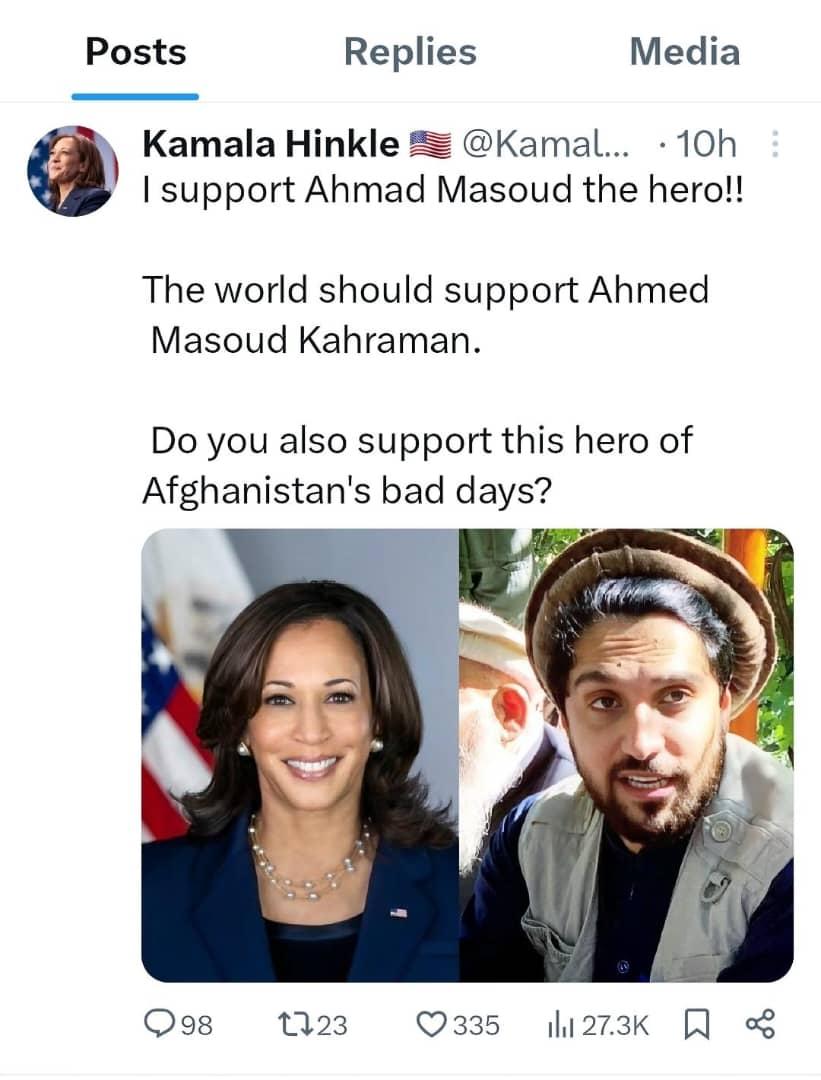Viewport: 821px width, 1080px height.
Task: Click the @Kamal... handle
Action: click(x=545, y=144)
